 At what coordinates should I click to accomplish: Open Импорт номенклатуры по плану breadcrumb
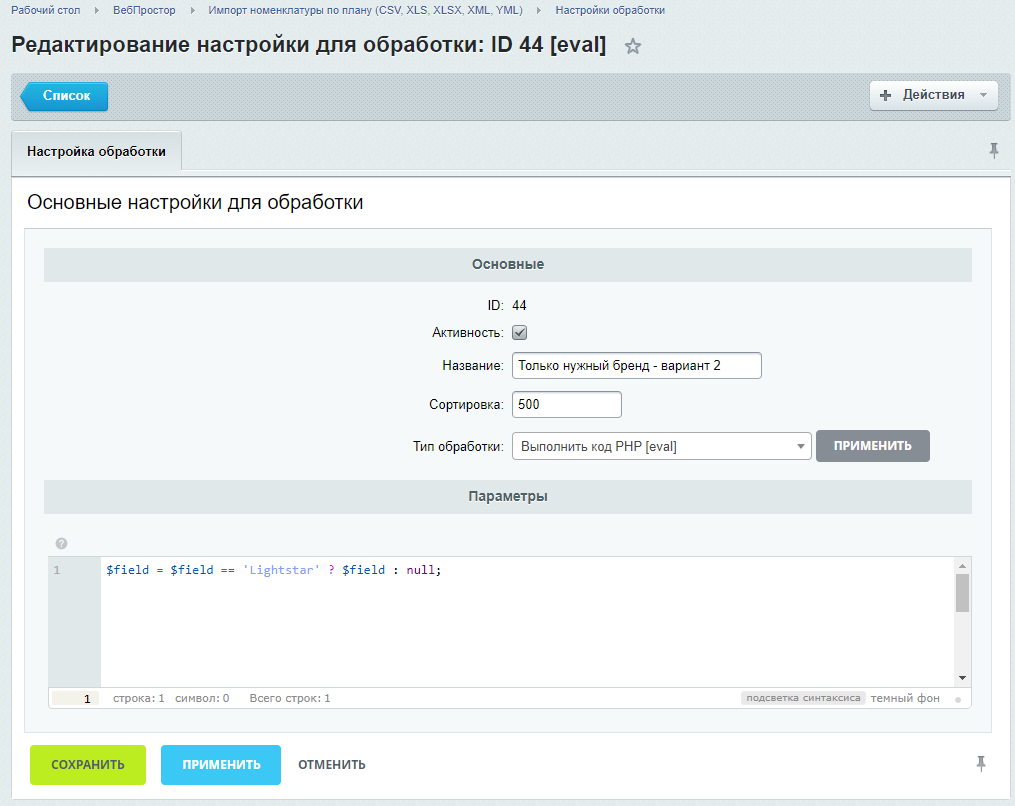click(365, 10)
